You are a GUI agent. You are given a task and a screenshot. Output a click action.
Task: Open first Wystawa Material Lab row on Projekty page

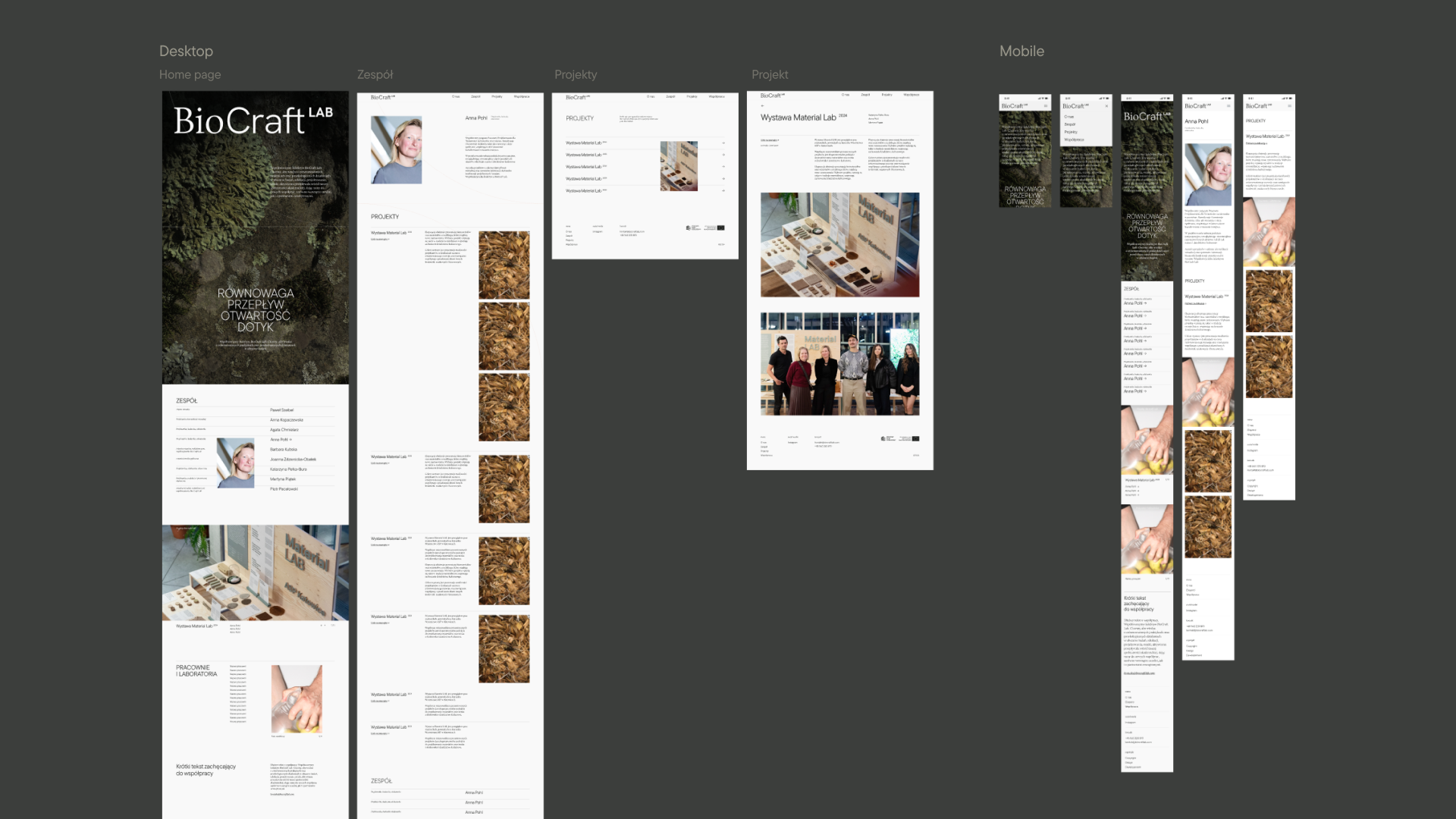[x=584, y=143]
